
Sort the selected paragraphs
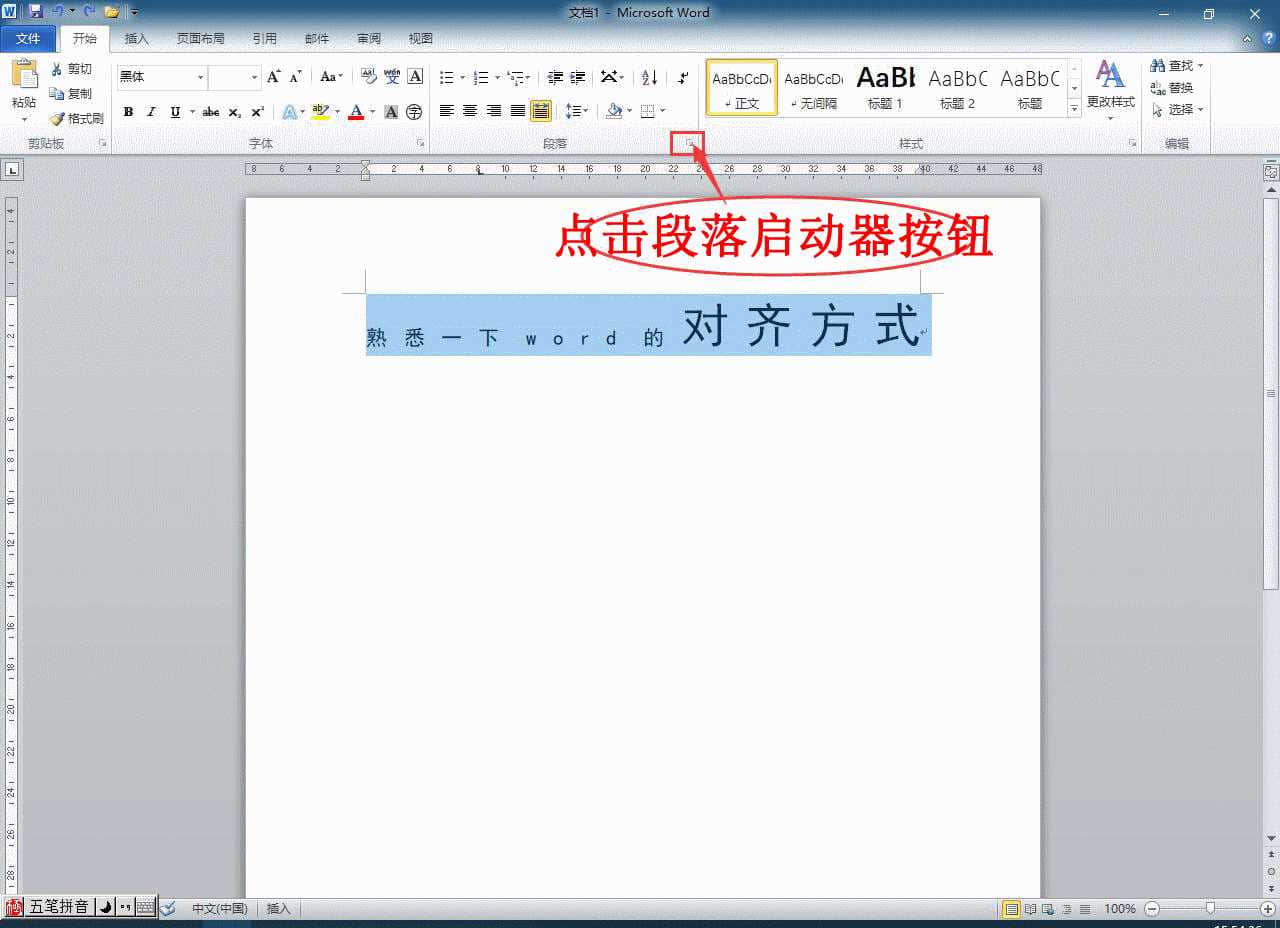[x=647, y=77]
